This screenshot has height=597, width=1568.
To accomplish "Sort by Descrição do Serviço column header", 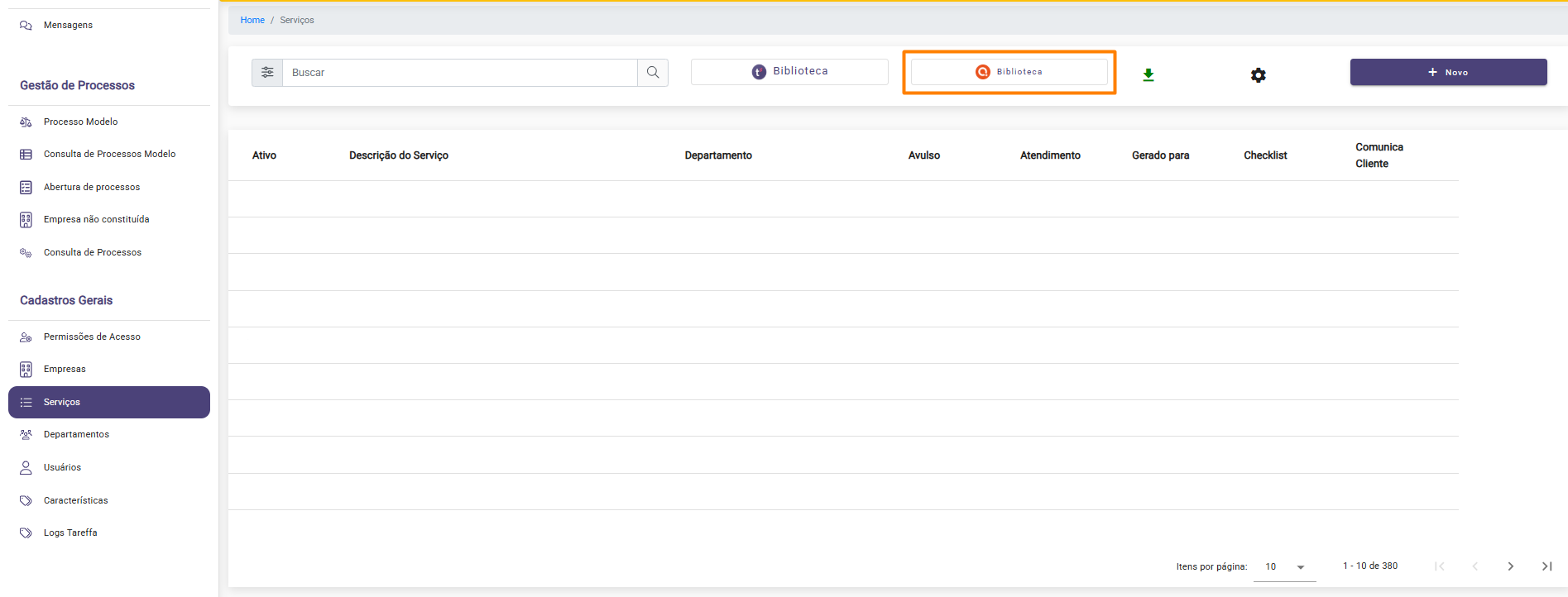I will tap(398, 155).
